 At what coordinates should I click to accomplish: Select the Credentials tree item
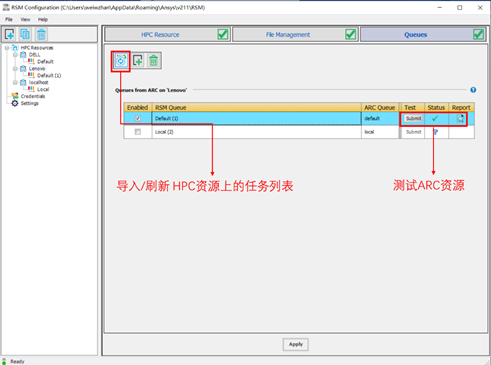click(x=33, y=96)
